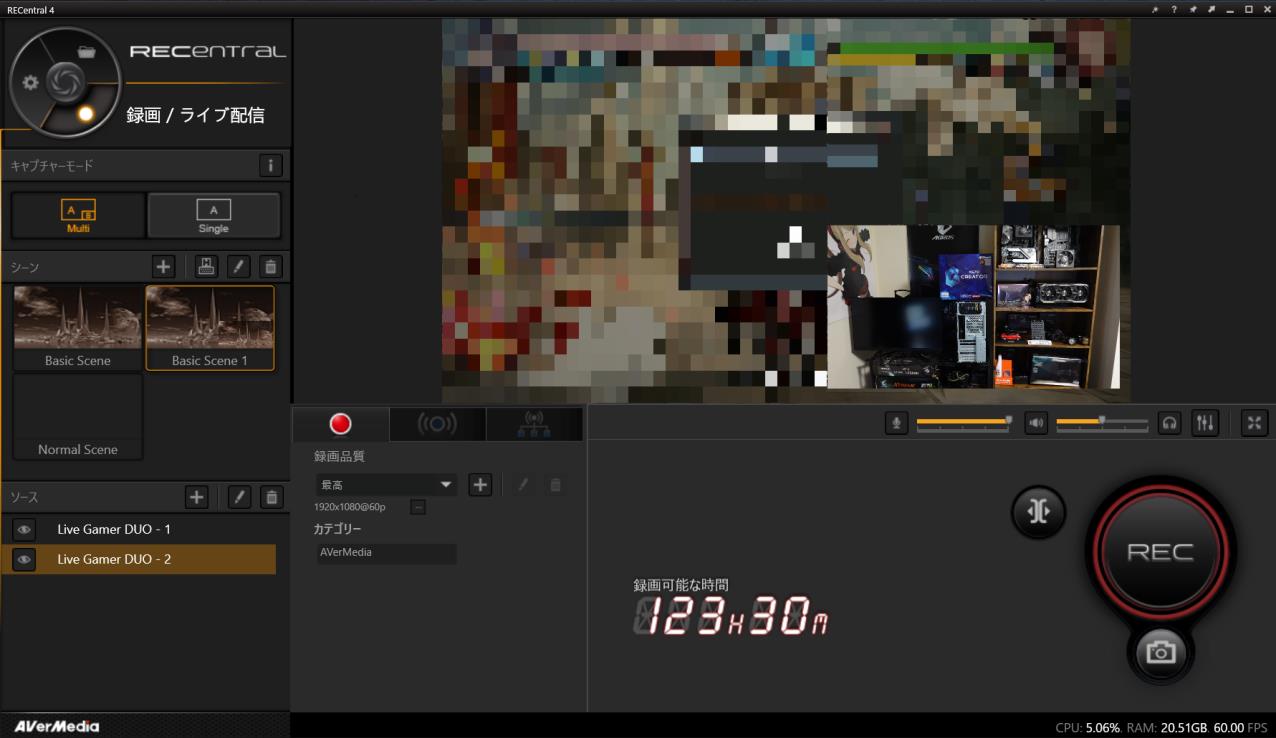Screen dimensions: 1276x738
Task: Delete the selected scene via trash icon
Action: pos(270,267)
